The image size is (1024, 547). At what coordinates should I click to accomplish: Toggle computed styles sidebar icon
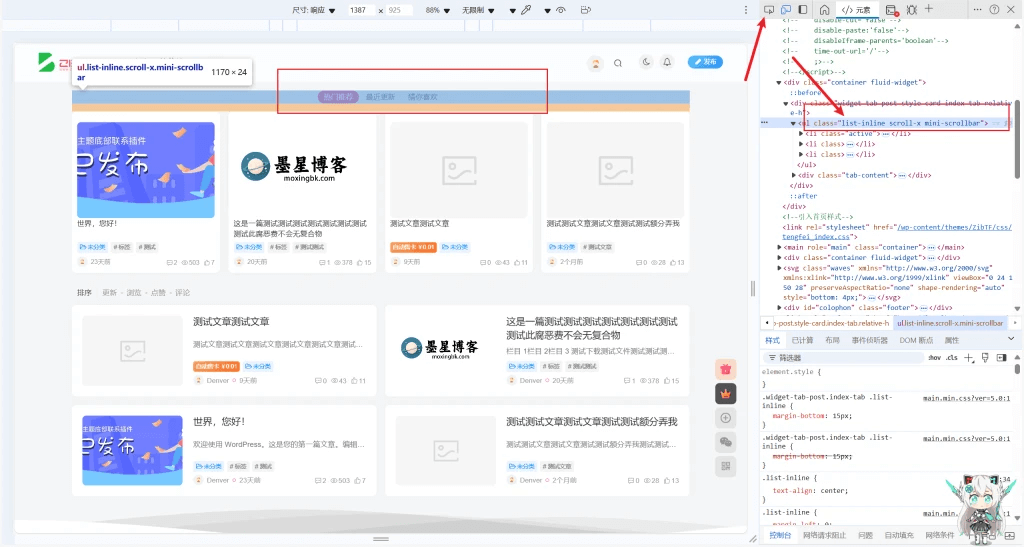coord(1001,358)
